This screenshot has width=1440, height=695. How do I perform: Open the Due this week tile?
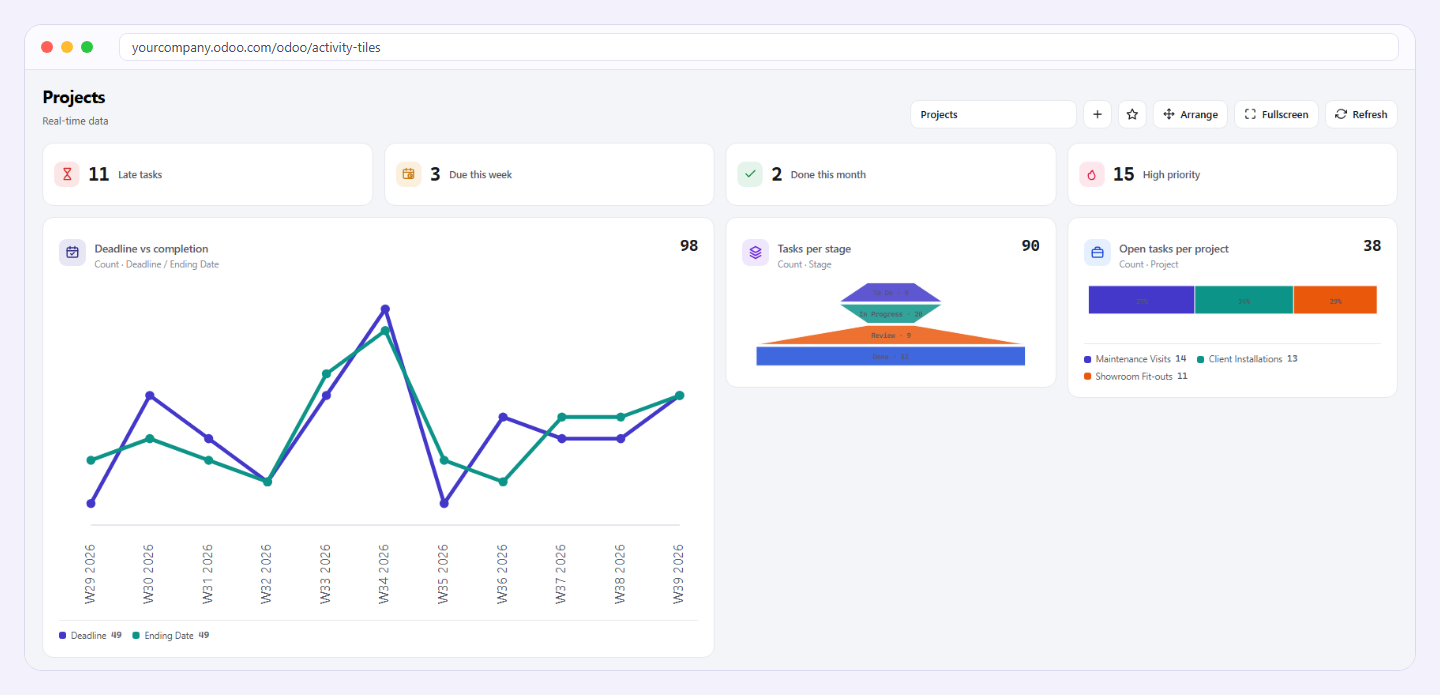coord(549,174)
